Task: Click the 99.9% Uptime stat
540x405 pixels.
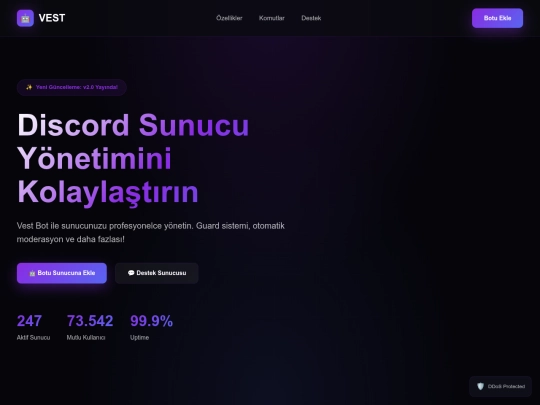Action: (x=152, y=327)
